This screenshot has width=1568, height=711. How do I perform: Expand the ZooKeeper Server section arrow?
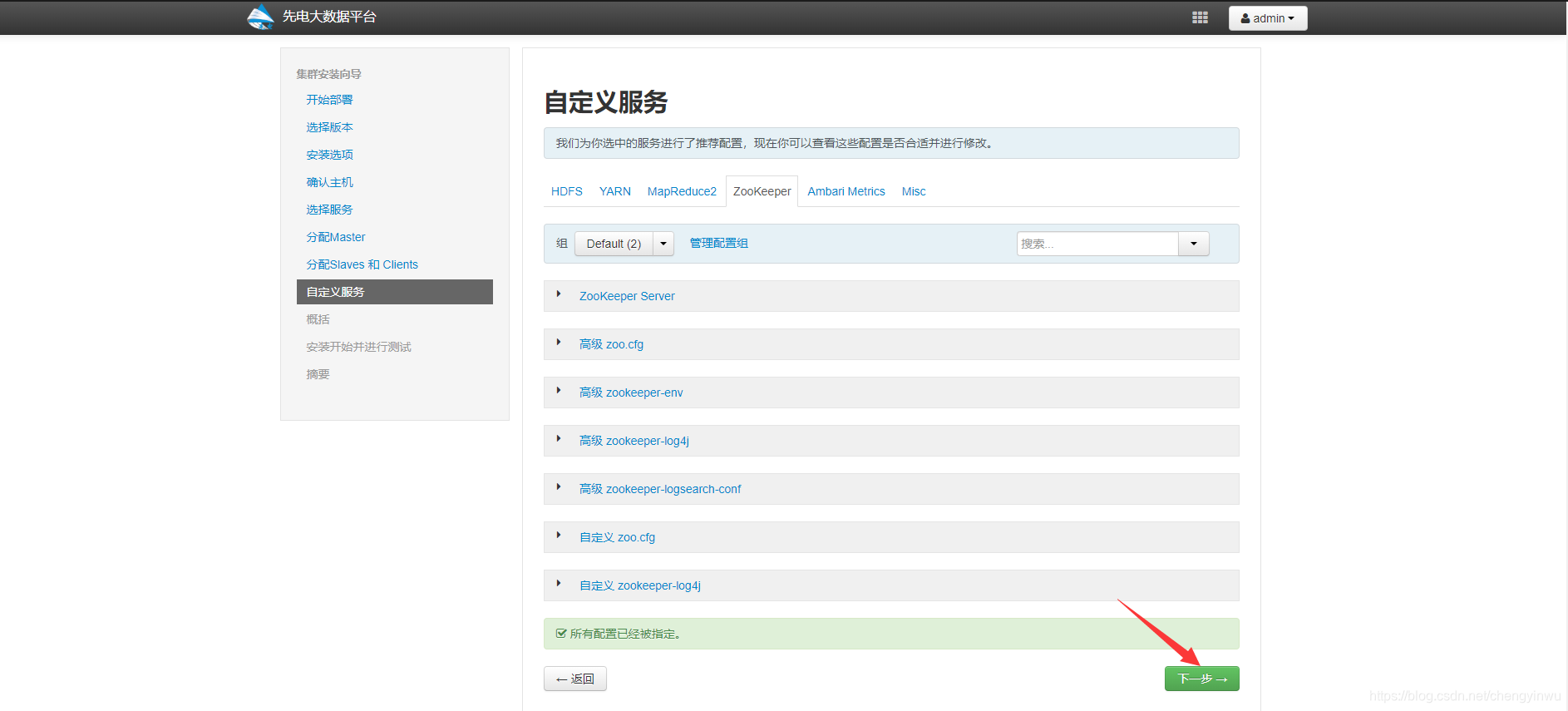pos(559,294)
